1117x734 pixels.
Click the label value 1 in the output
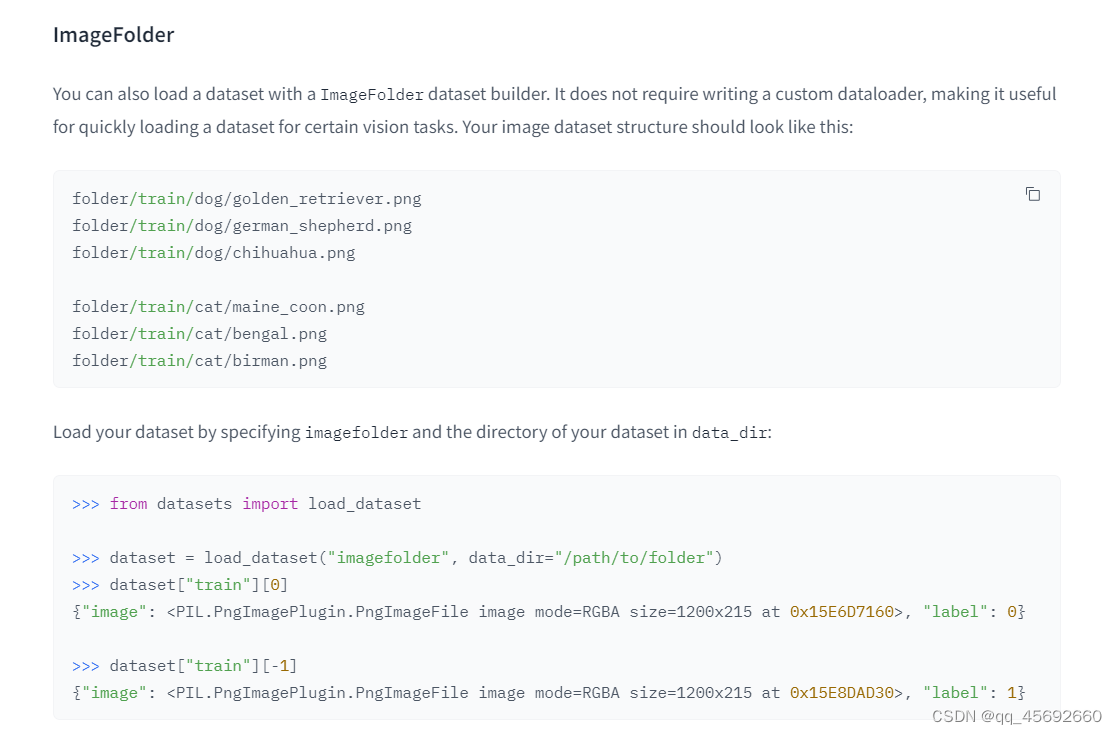pyautogui.click(x=1010, y=692)
